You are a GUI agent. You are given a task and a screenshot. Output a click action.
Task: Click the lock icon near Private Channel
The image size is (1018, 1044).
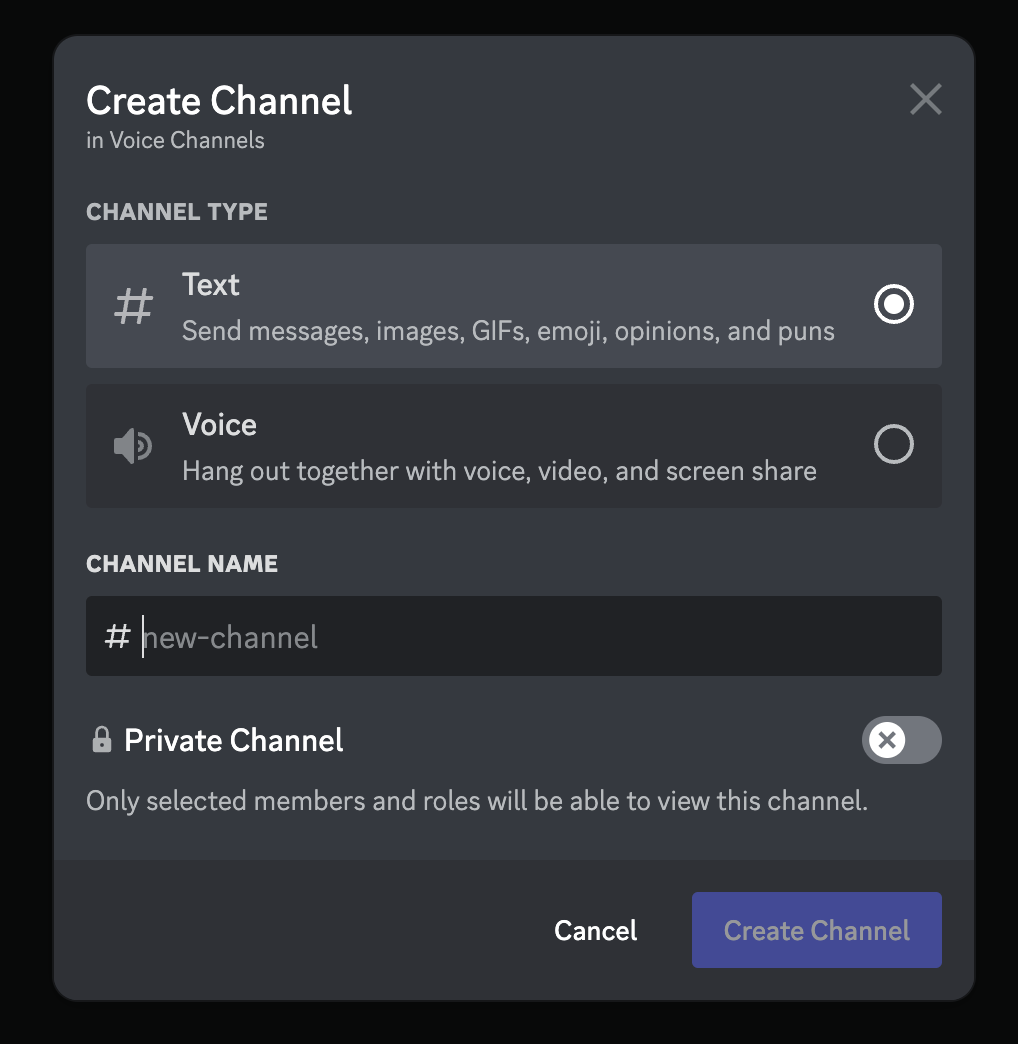point(101,740)
